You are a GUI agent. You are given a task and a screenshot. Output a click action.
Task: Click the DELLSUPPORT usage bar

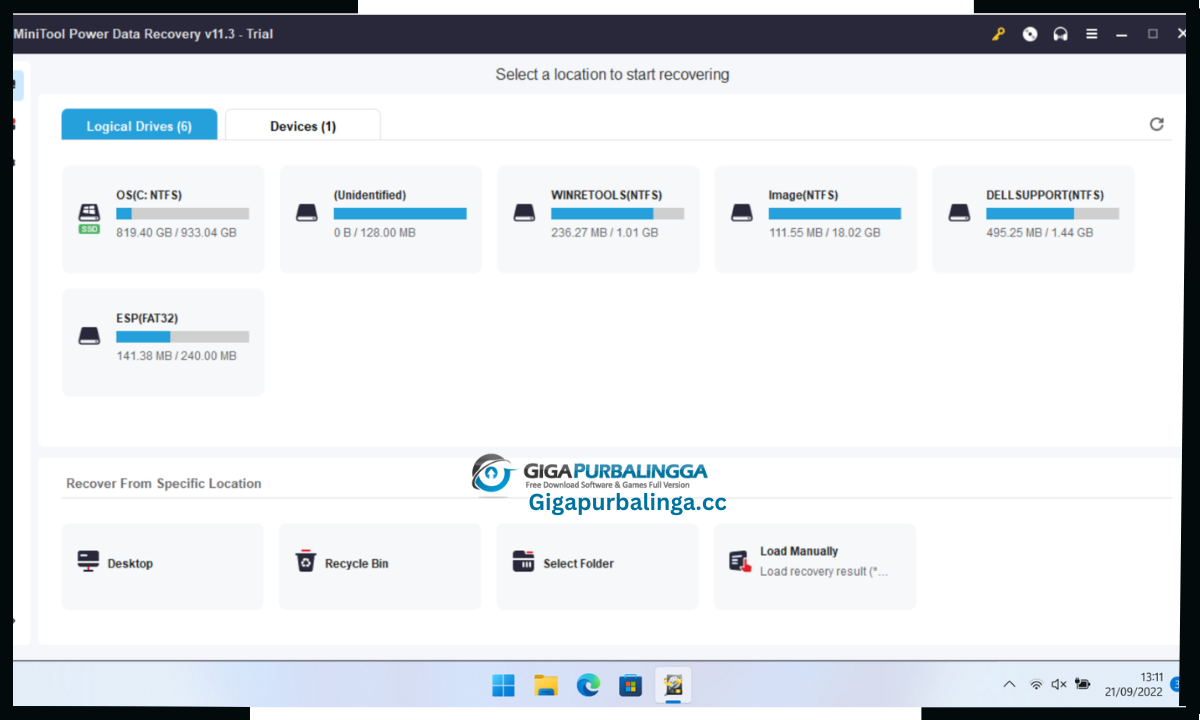coord(1052,214)
